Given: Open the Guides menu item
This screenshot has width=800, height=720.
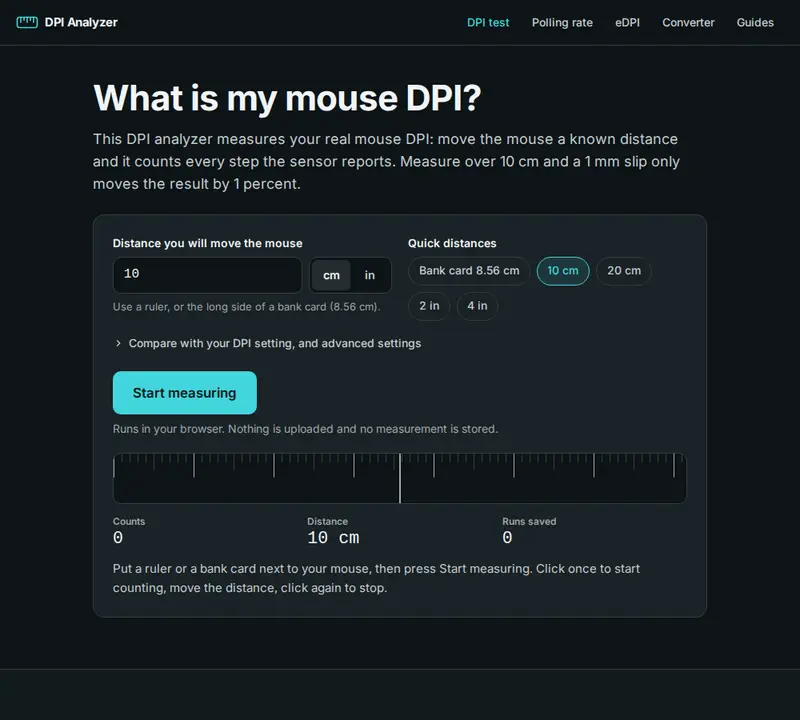Looking at the screenshot, I should tap(755, 22).
